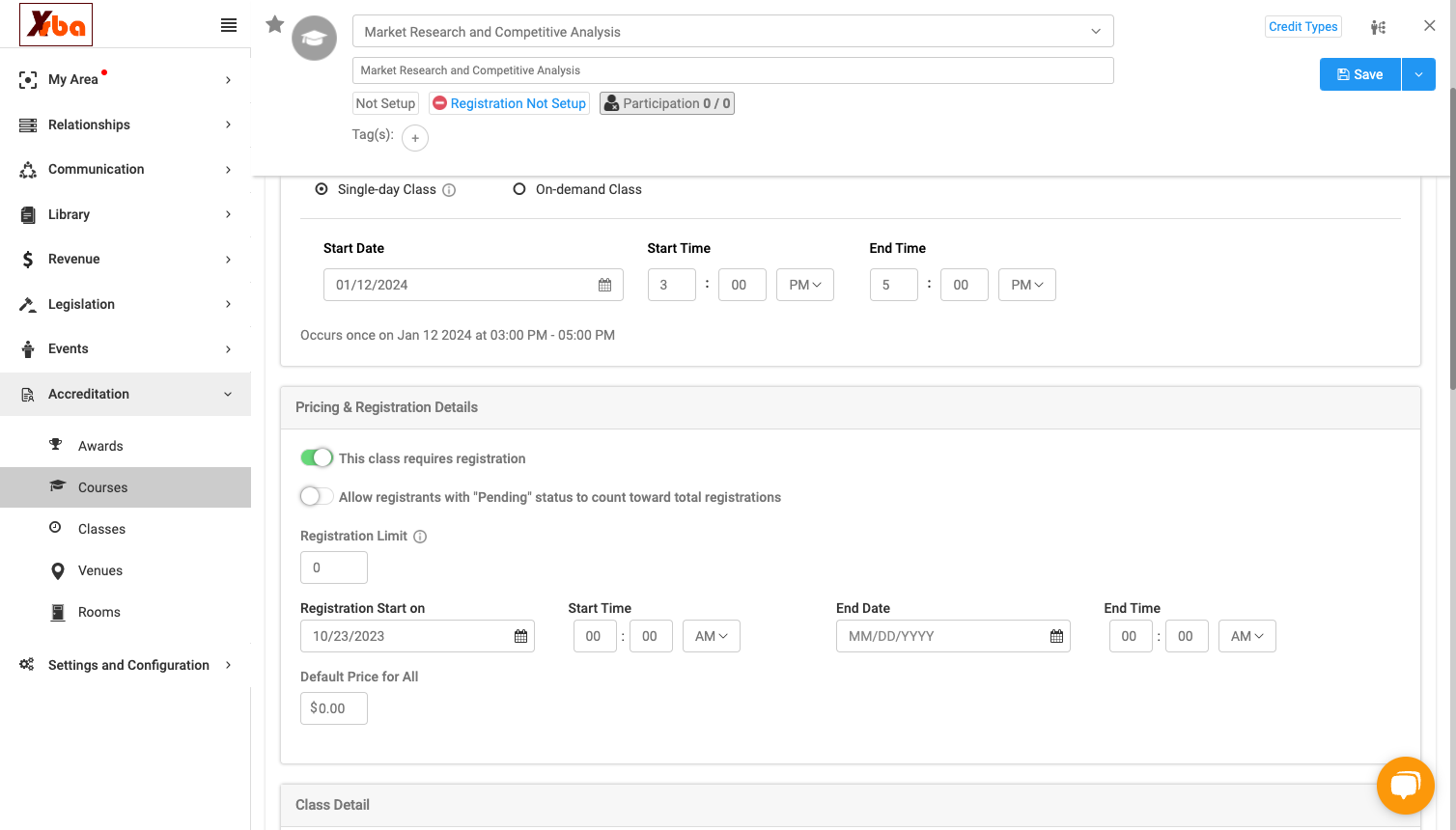Open registration End Time AM/PM dropdown
1456x830 pixels.
1247,636
